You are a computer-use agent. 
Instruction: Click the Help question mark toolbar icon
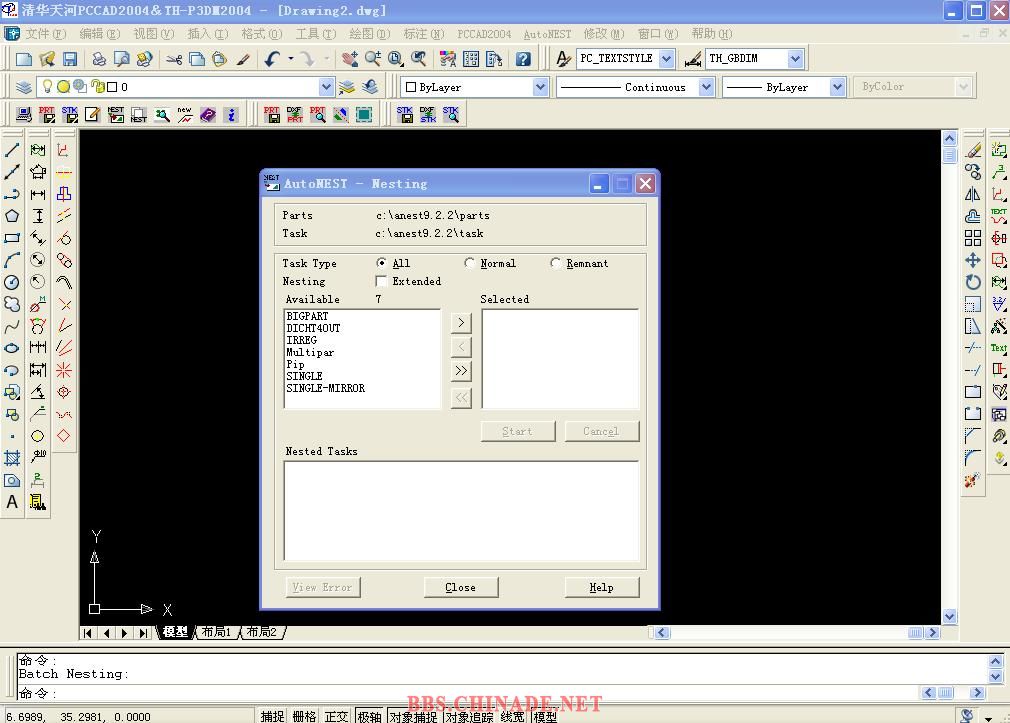[522, 59]
